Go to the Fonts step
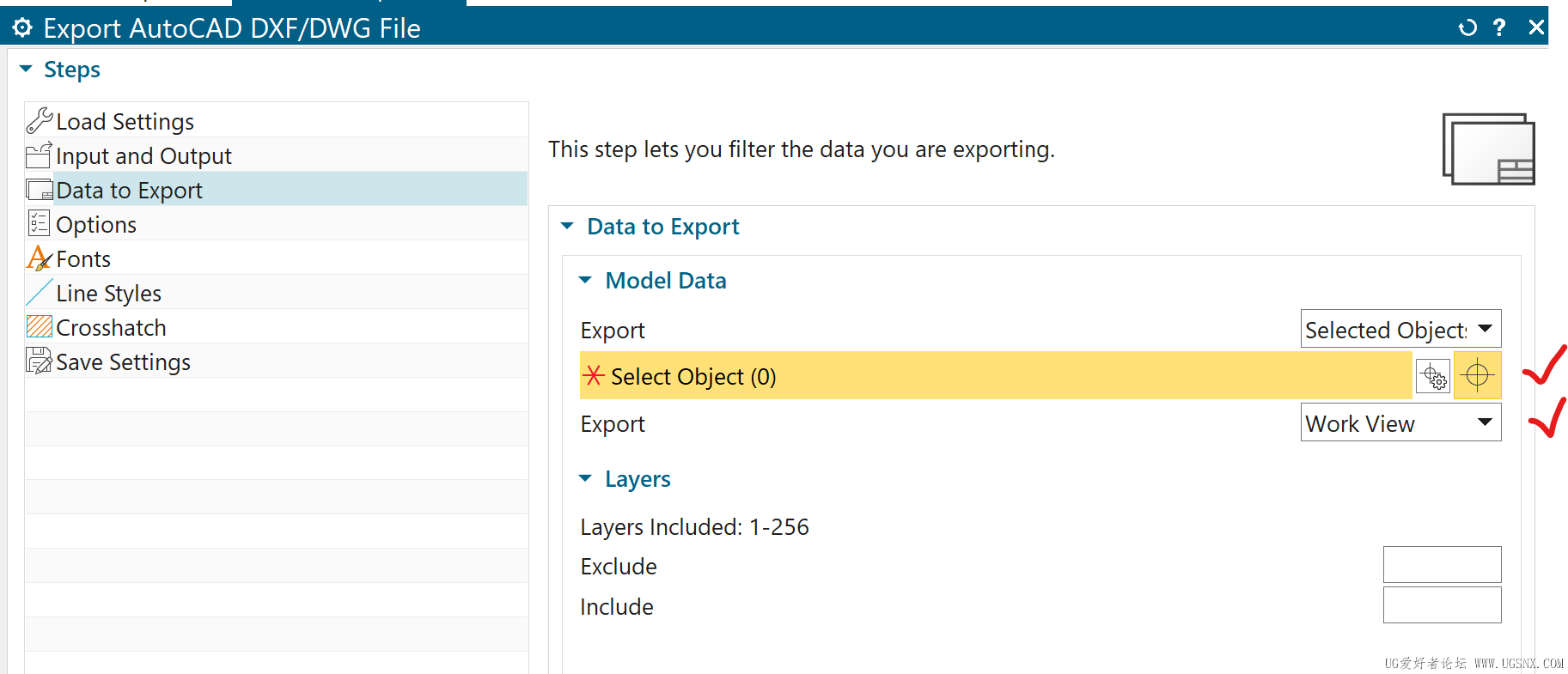 point(277,258)
